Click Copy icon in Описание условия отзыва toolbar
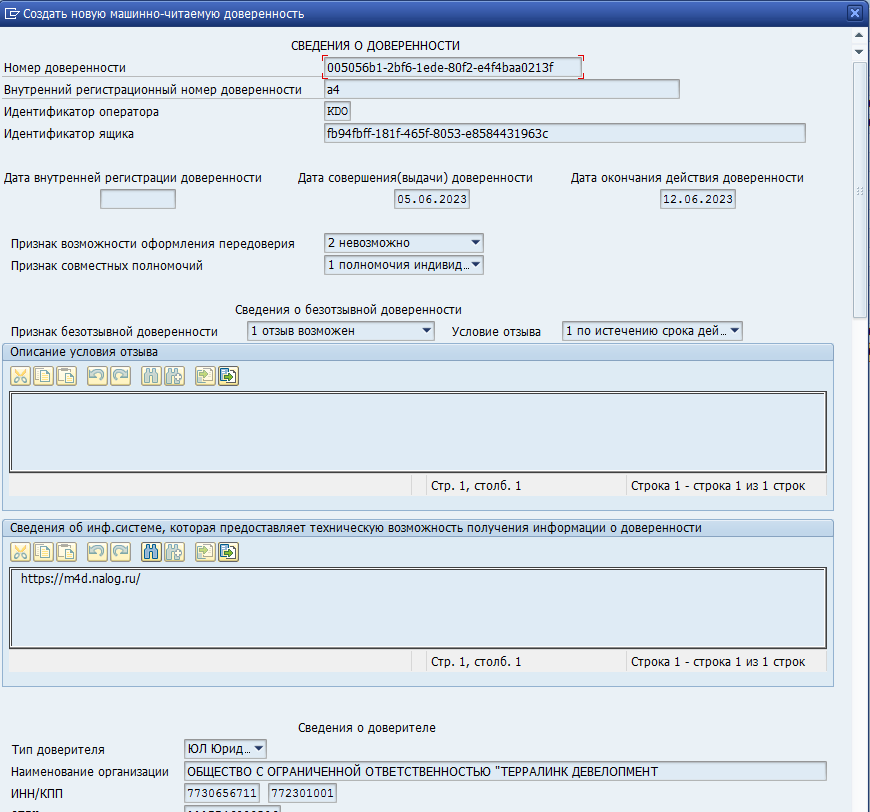The height and width of the screenshot is (812, 870). 43,376
